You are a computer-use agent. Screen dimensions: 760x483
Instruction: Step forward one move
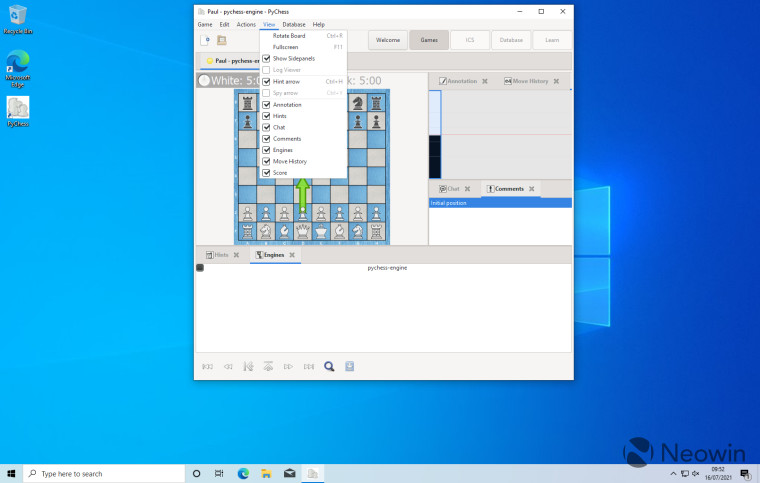(288, 366)
